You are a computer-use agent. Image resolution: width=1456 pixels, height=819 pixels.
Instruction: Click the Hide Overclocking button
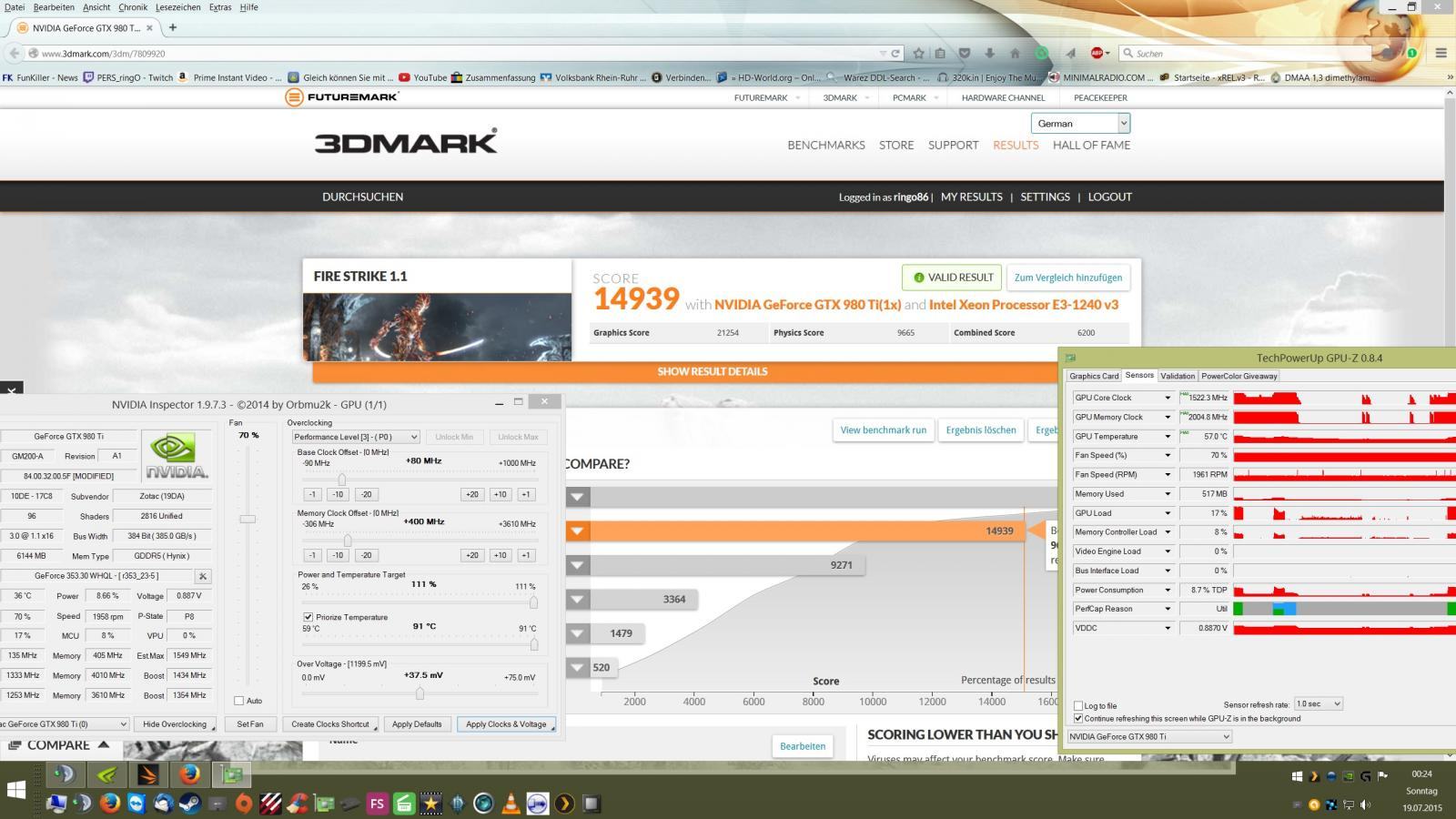point(175,724)
